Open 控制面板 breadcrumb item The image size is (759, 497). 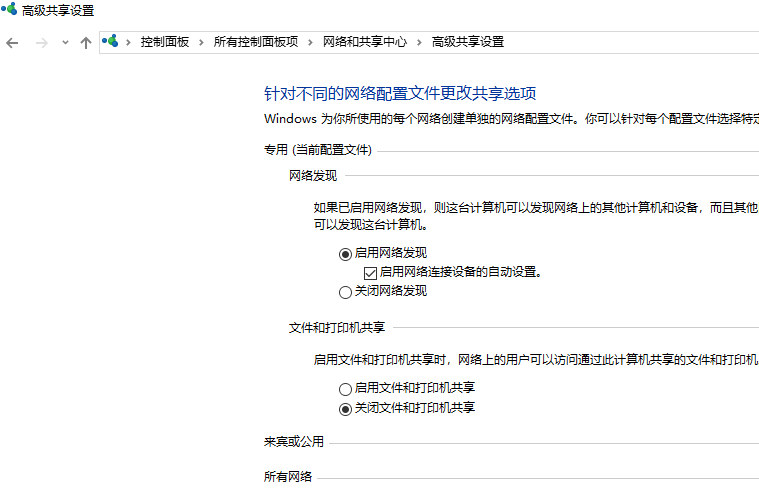pos(165,42)
